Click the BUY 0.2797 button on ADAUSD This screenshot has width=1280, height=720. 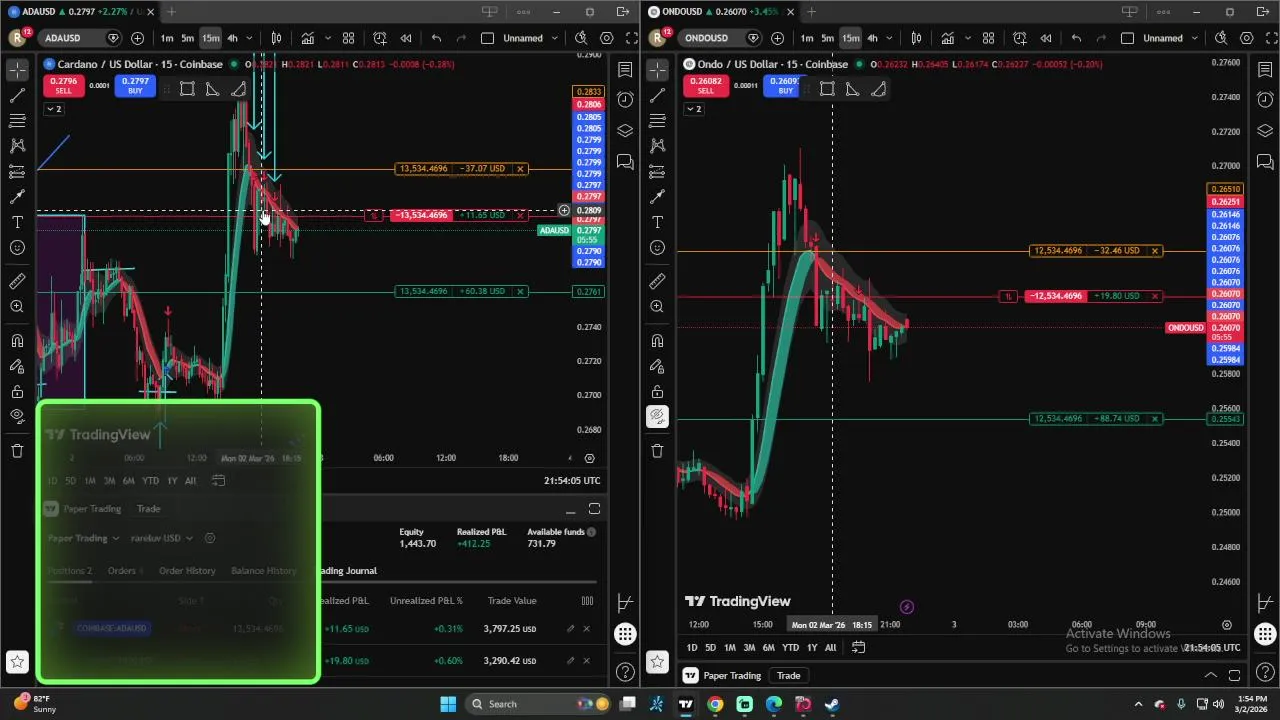pyautogui.click(x=135, y=86)
